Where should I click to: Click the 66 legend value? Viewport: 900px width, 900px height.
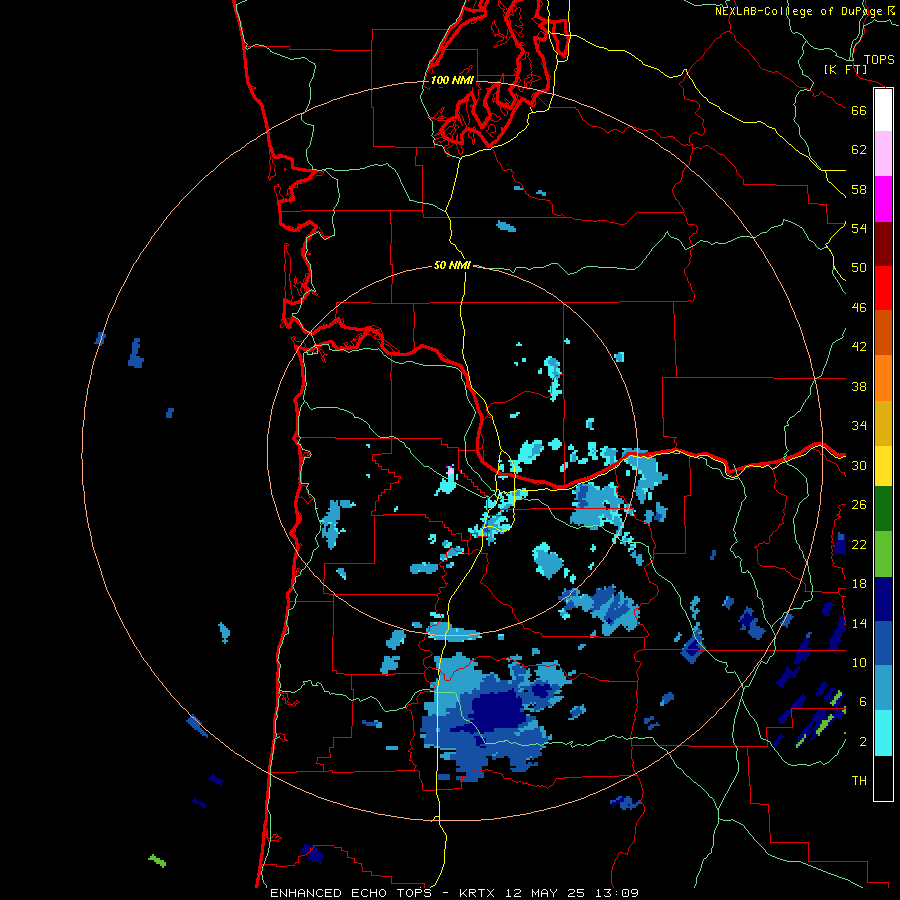pyautogui.click(x=859, y=110)
